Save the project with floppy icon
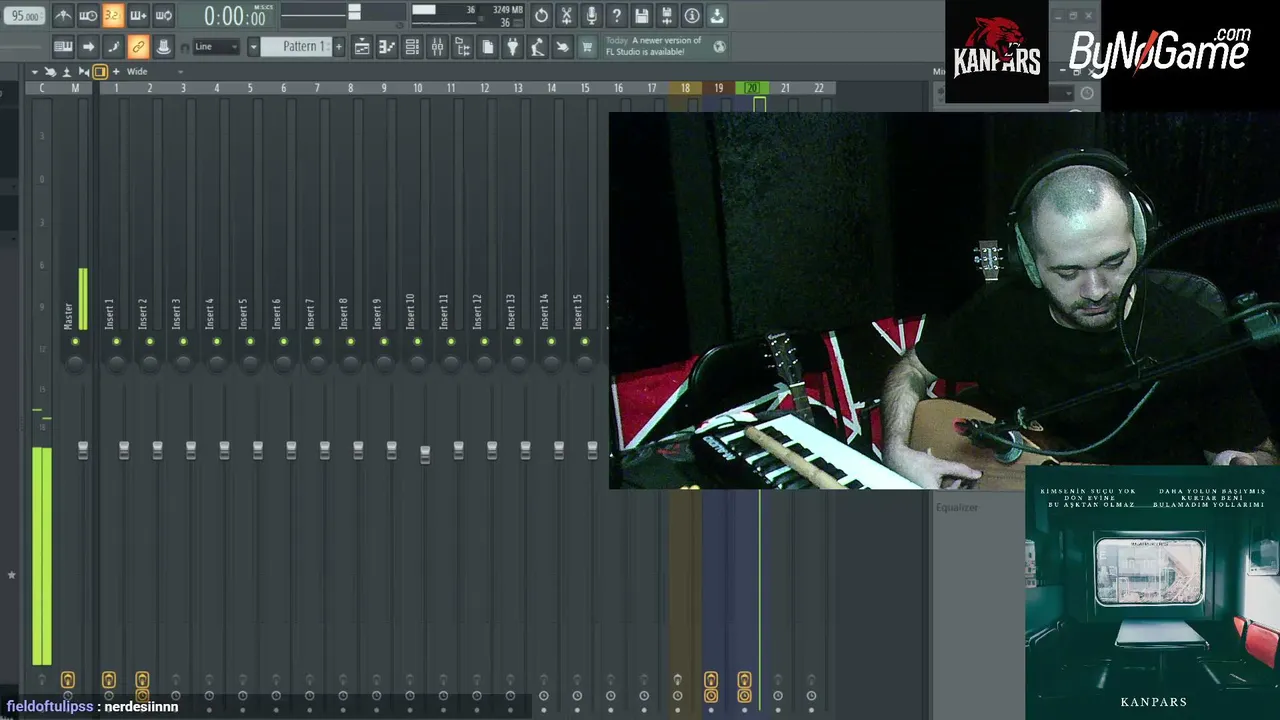Image resolution: width=1280 pixels, height=720 pixels. click(x=641, y=16)
